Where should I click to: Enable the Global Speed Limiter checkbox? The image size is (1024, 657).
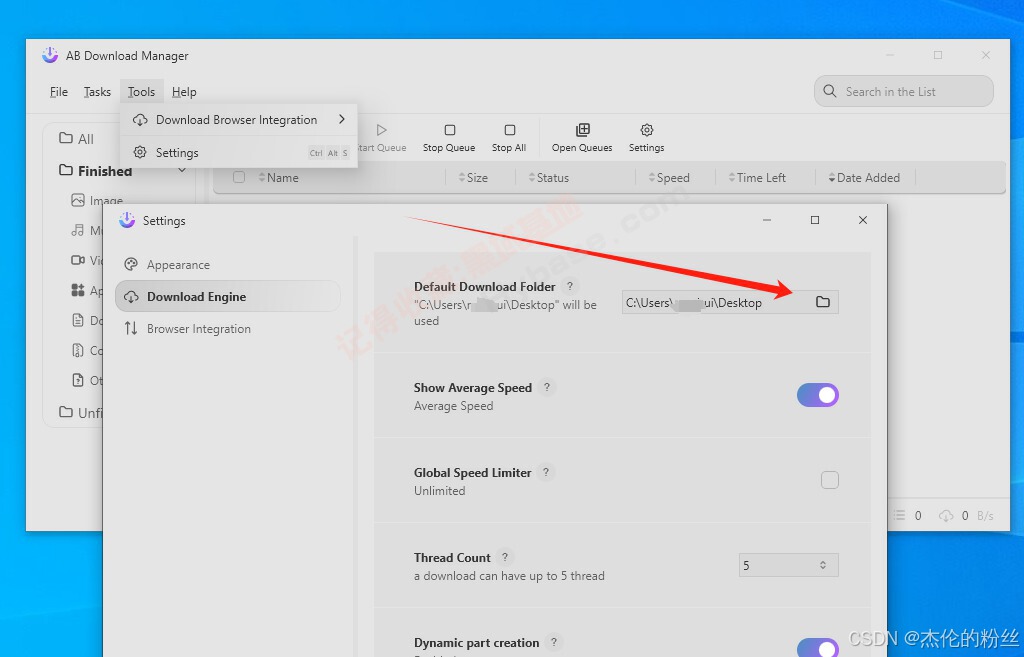click(830, 480)
